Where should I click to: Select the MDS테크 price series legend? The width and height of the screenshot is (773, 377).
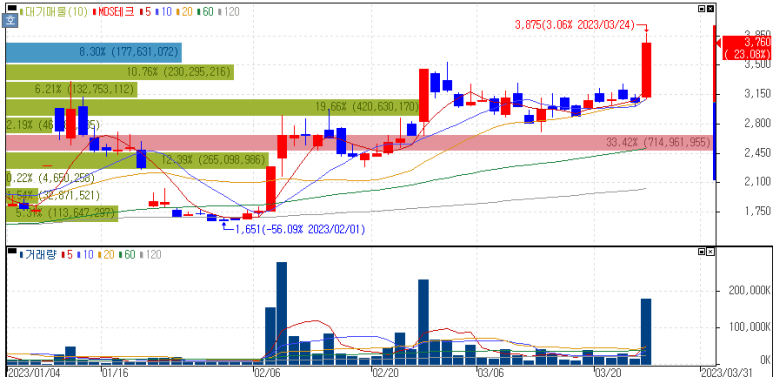click(113, 11)
